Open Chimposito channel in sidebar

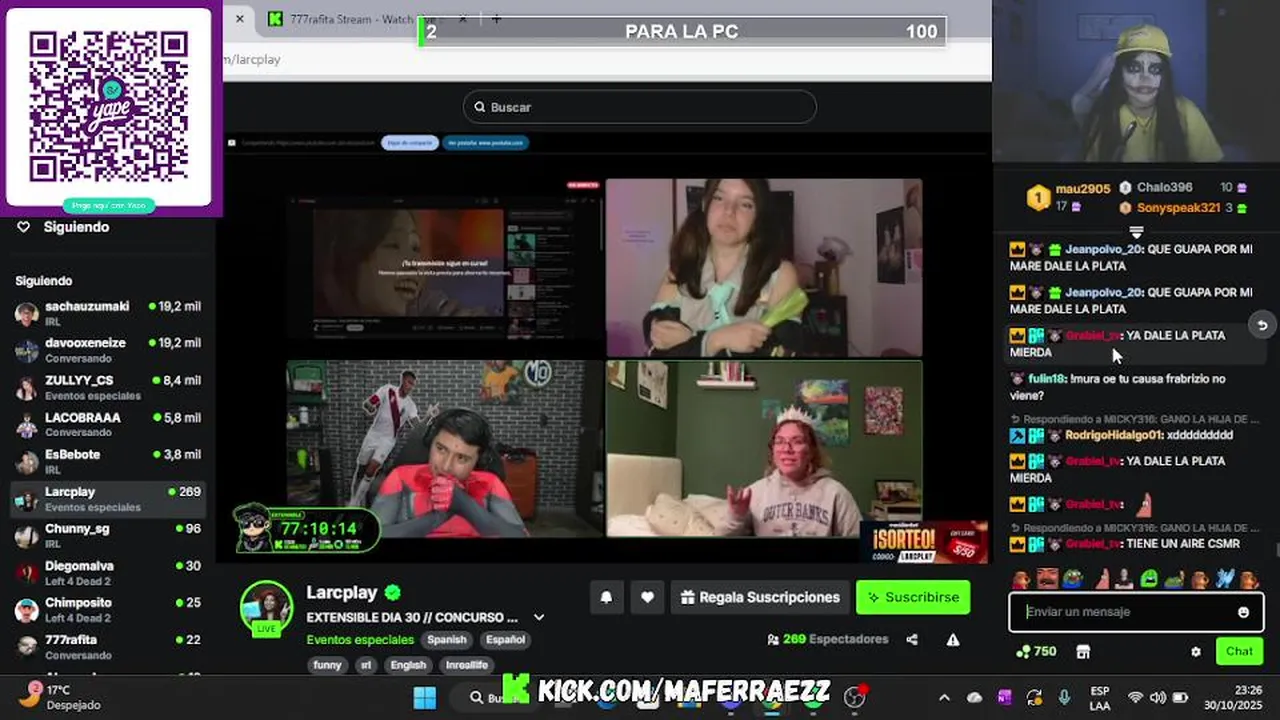pos(108,610)
